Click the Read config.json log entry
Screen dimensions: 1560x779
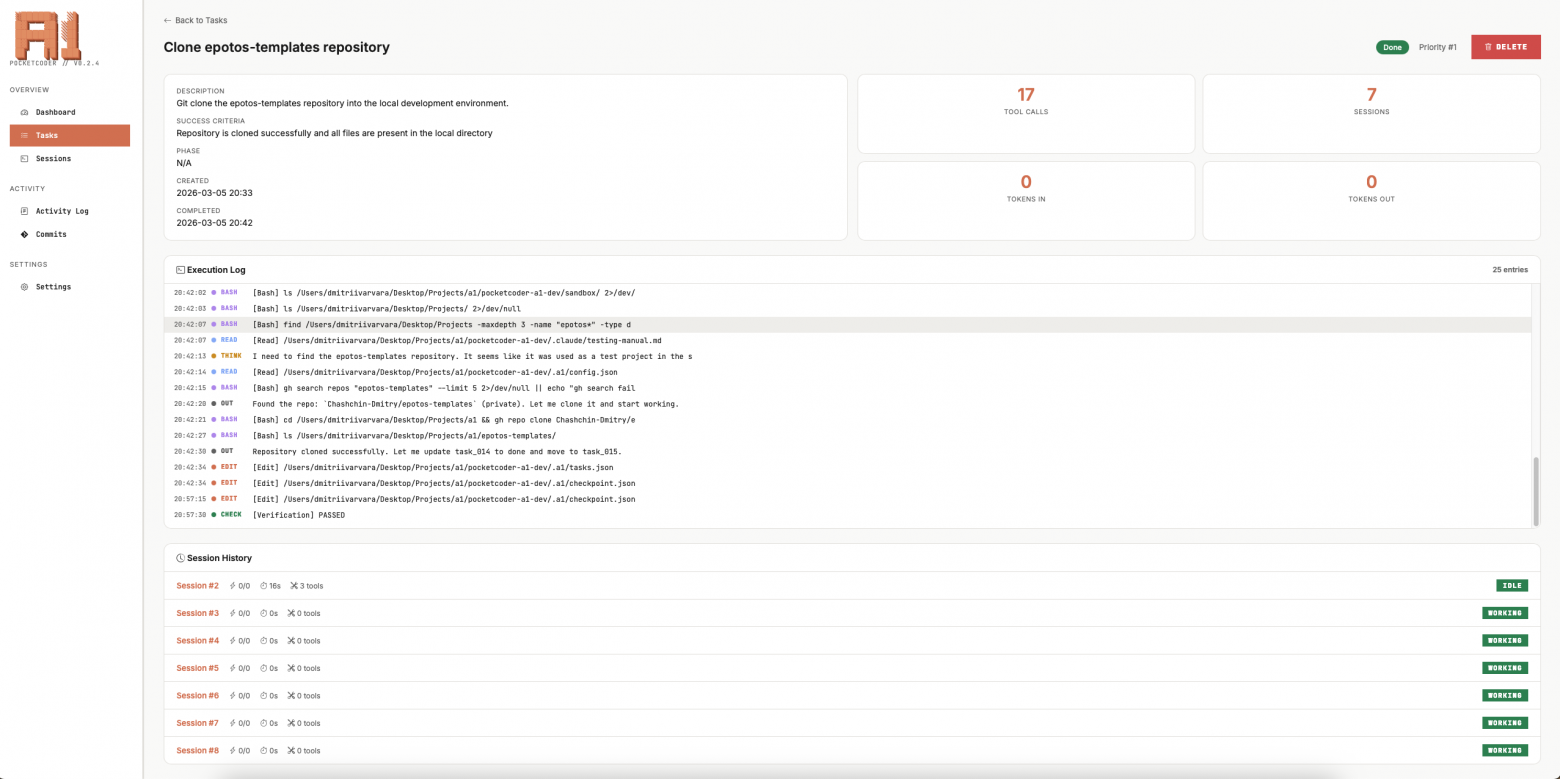(848, 372)
